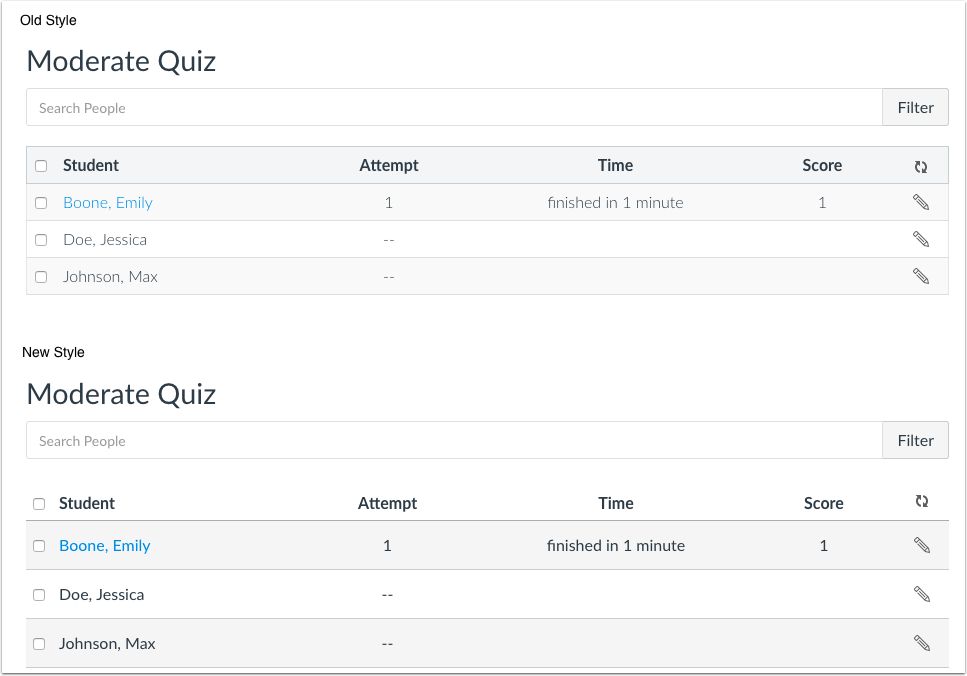The width and height of the screenshot is (967, 676).
Task: Select the pencil icon for Johnson, Max in New Style
Action: [921, 643]
